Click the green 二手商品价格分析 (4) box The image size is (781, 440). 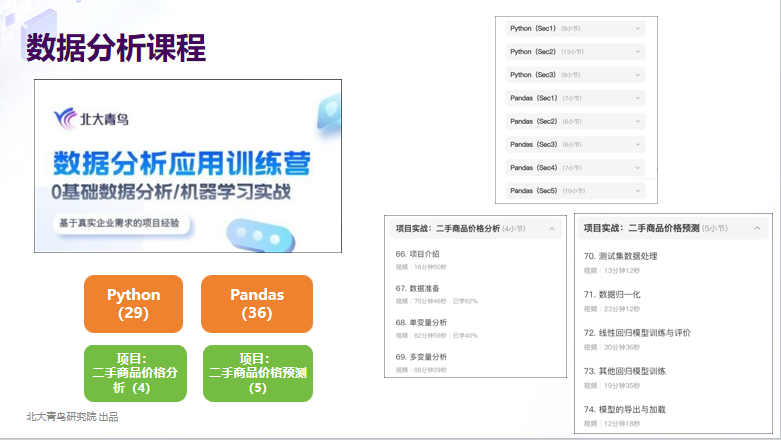(135, 373)
